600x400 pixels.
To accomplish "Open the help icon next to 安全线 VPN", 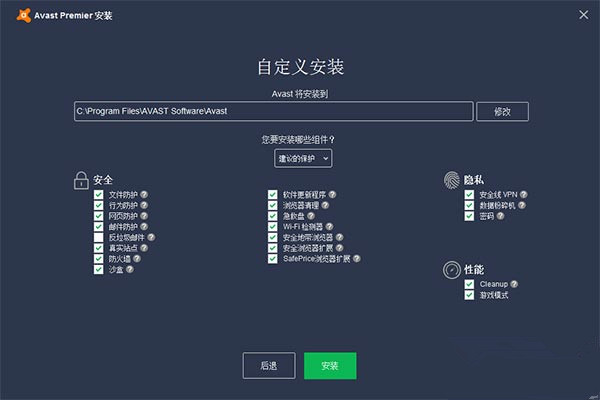I will click(524, 194).
